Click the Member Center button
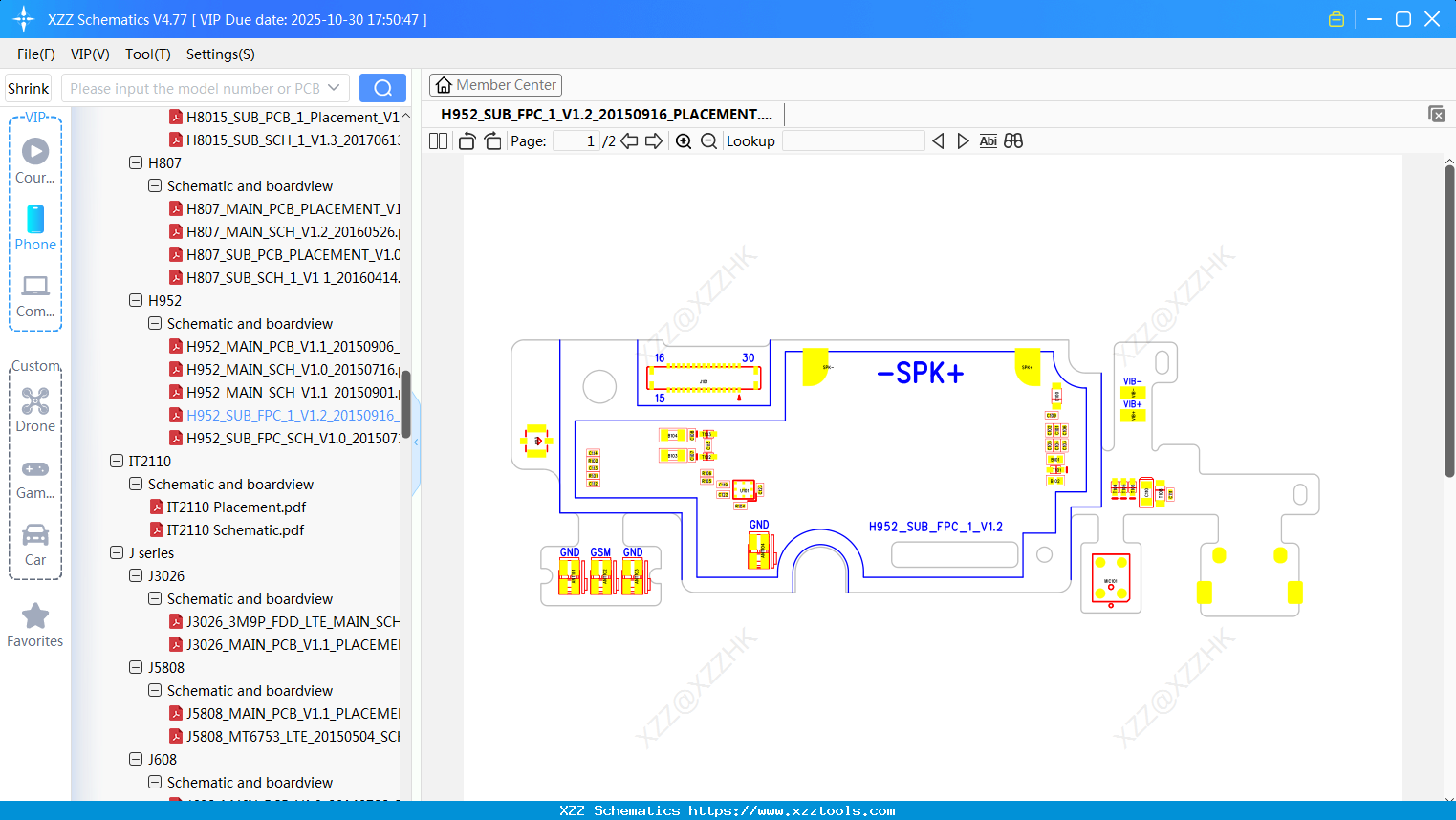 (495, 84)
